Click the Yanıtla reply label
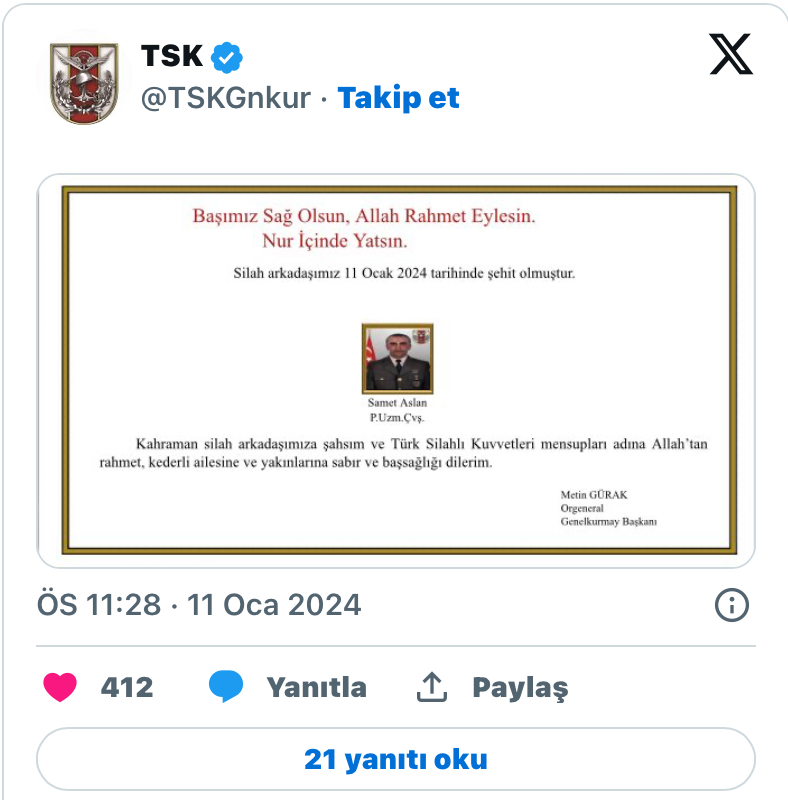The image size is (788, 800). click(x=316, y=687)
